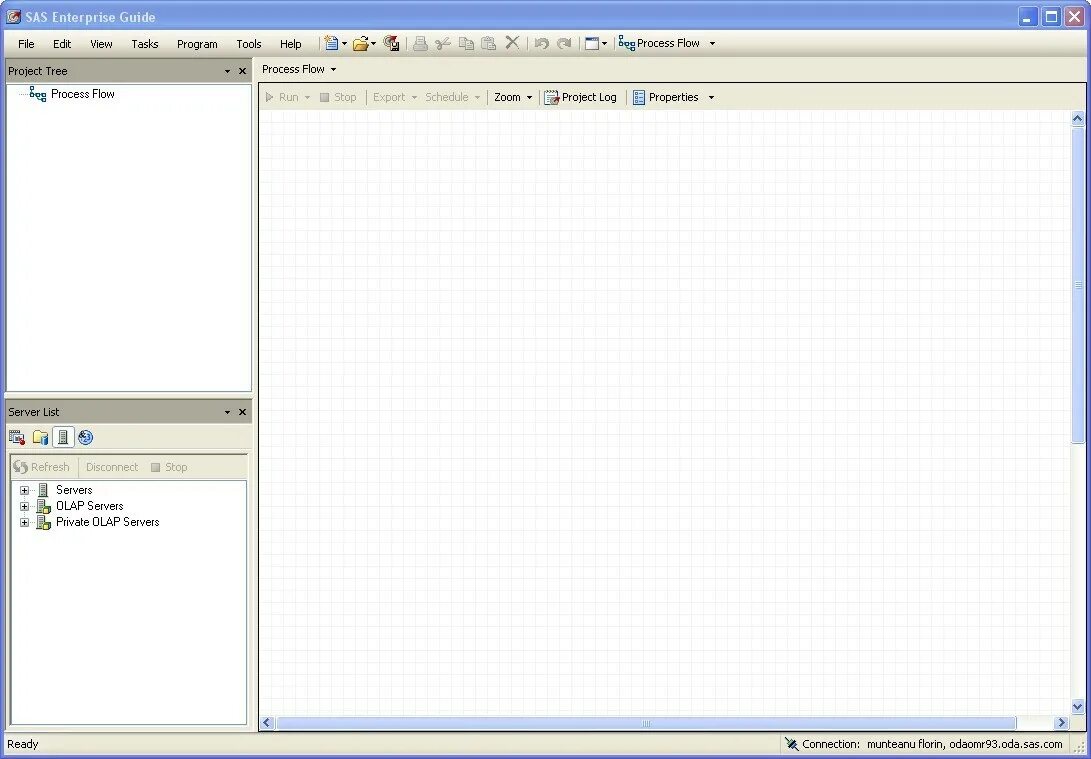Select the Private OLAP Servers item
The image size is (1091, 759).
107,522
